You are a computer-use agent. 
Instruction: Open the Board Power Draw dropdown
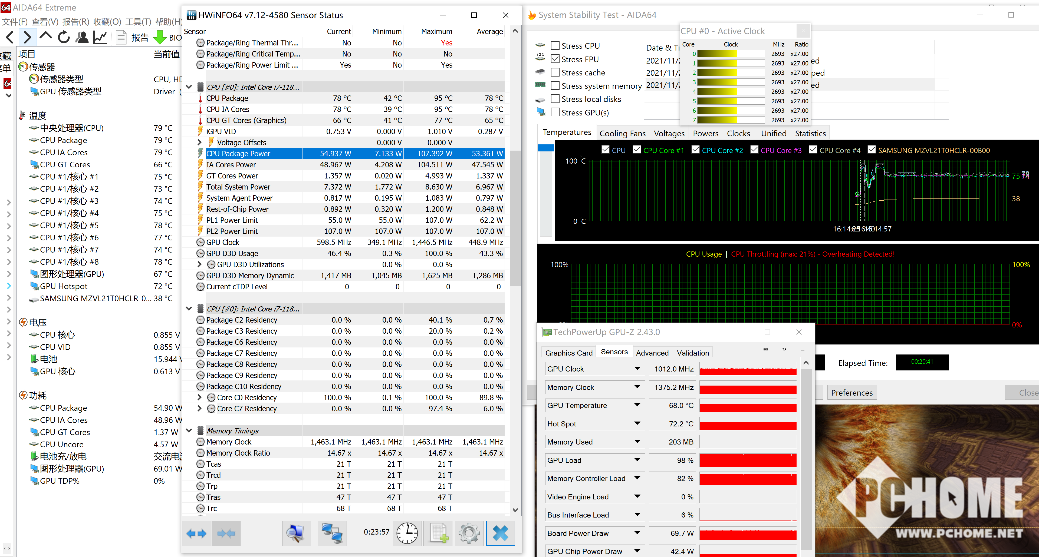pyautogui.click(x=637, y=532)
